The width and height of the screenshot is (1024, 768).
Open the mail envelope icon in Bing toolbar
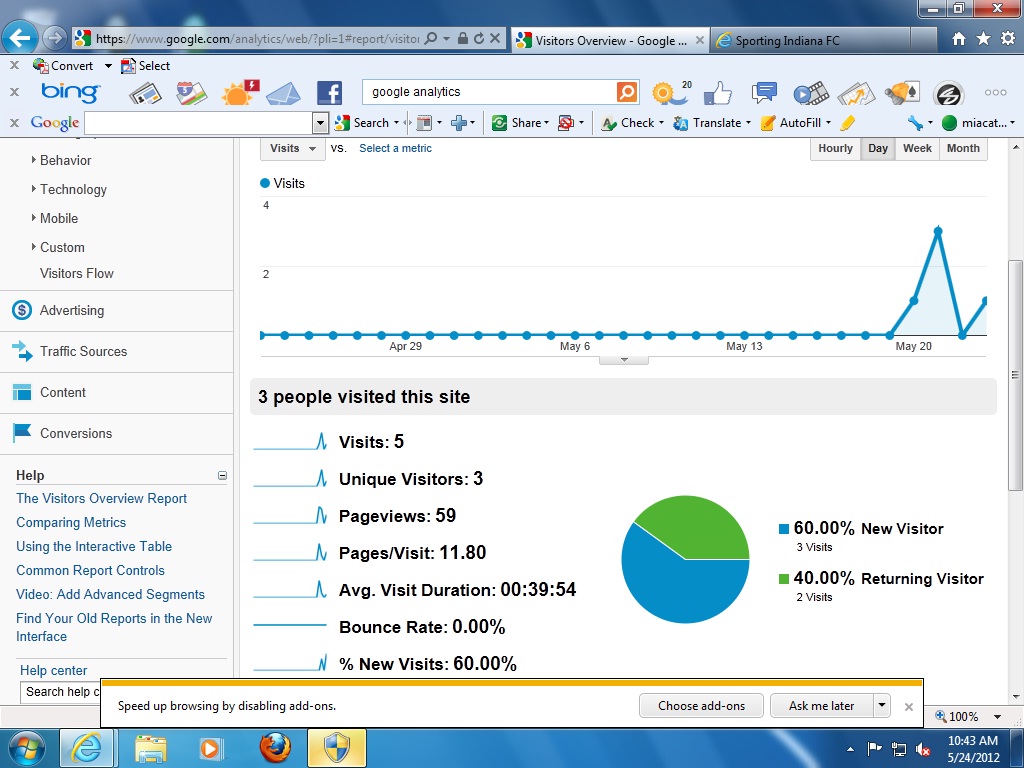click(283, 93)
